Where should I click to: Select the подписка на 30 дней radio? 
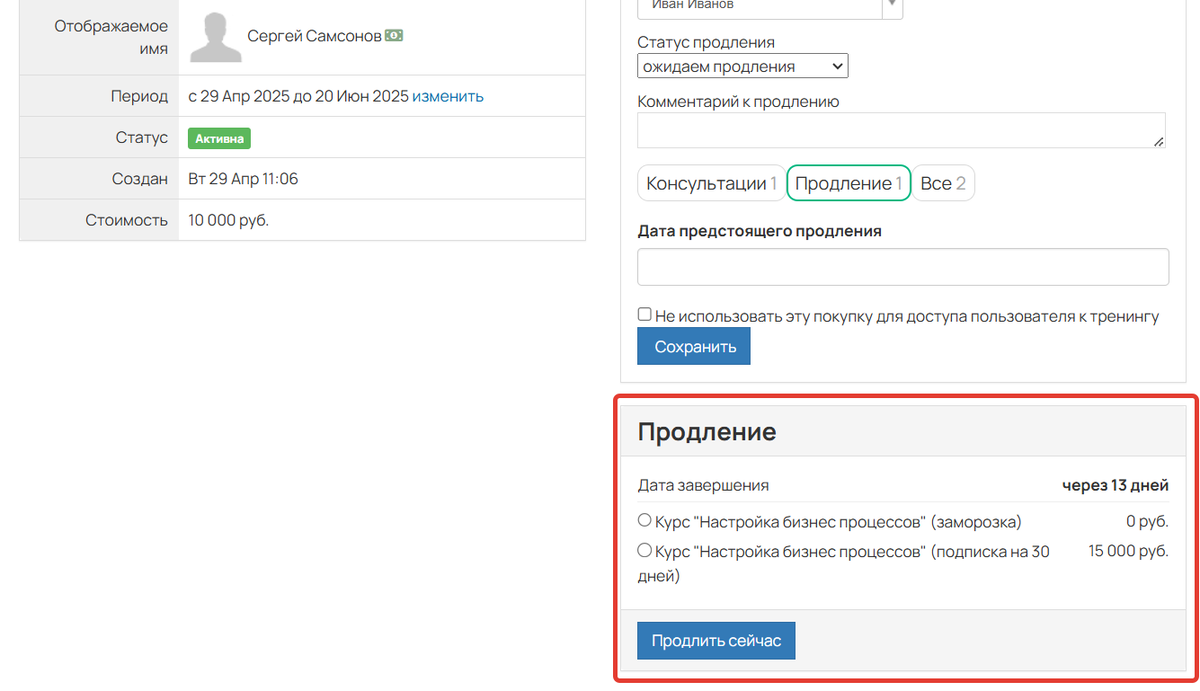pos(645,550)
